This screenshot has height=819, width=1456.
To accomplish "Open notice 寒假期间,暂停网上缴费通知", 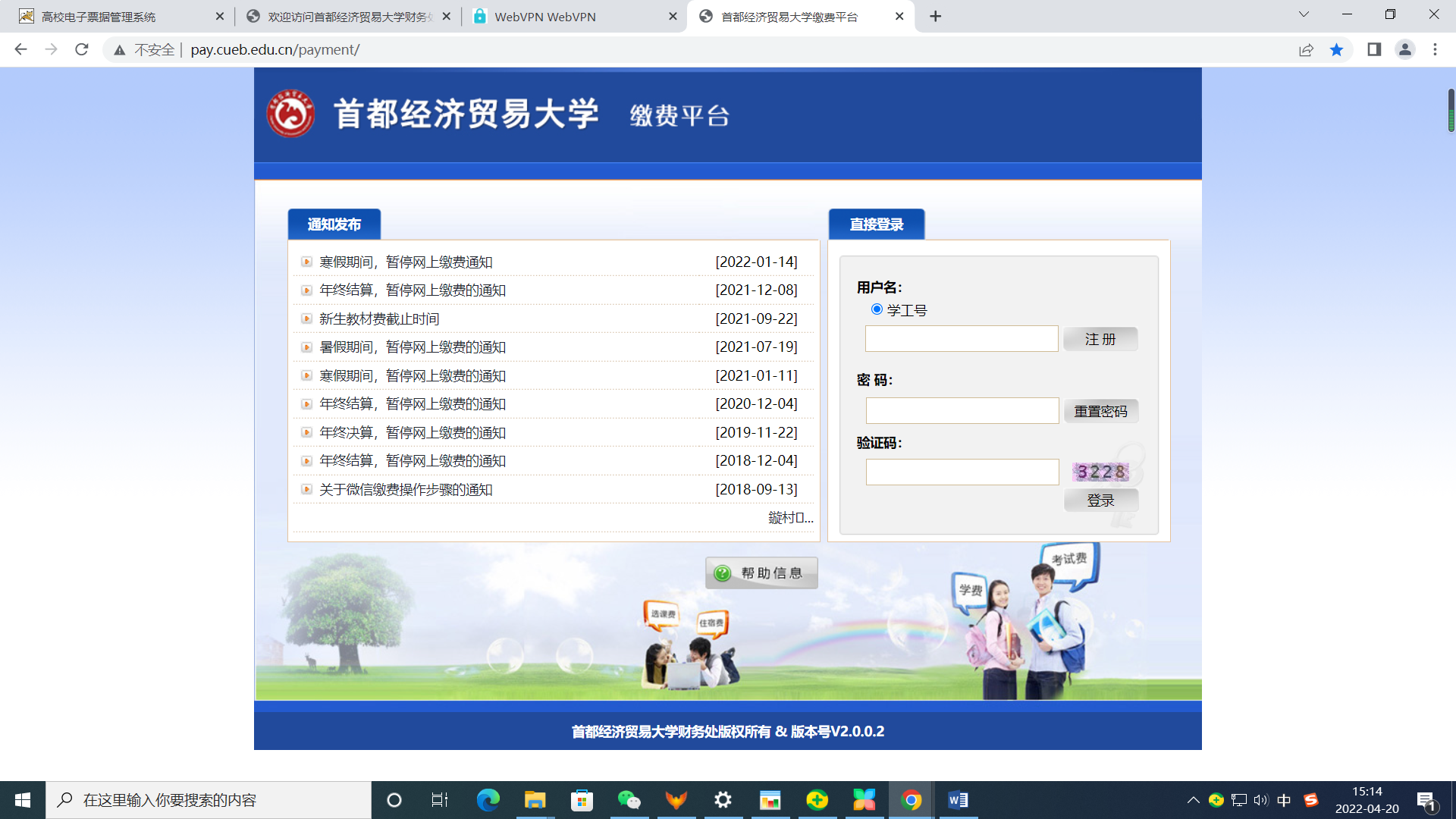I will 406,262.
